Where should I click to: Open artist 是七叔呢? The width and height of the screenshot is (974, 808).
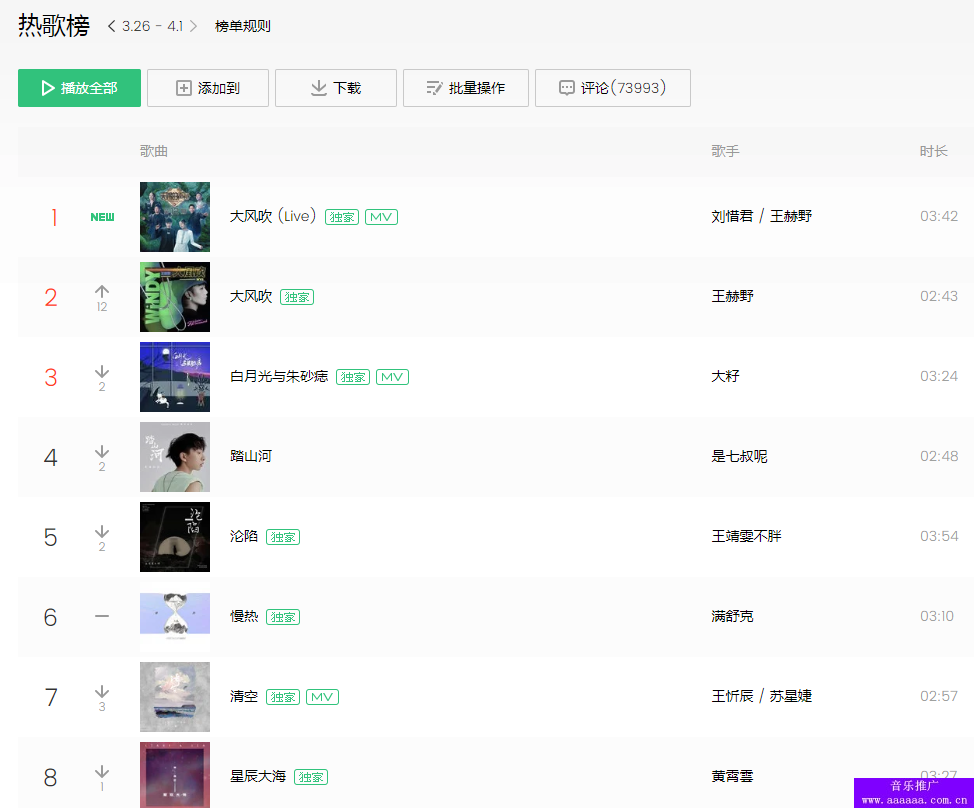tap(739, 456)
